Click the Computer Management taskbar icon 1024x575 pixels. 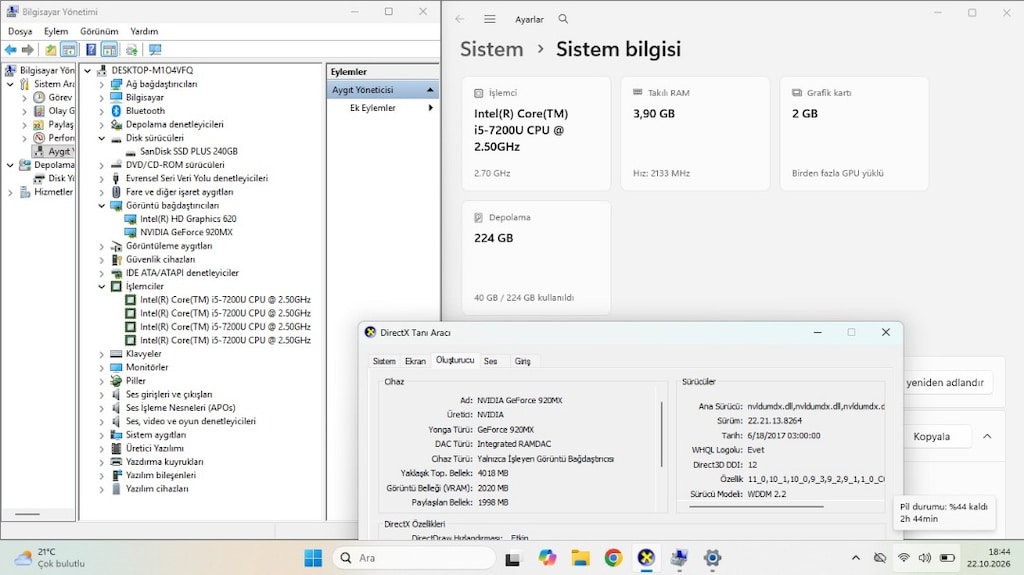tap(679, 557)
